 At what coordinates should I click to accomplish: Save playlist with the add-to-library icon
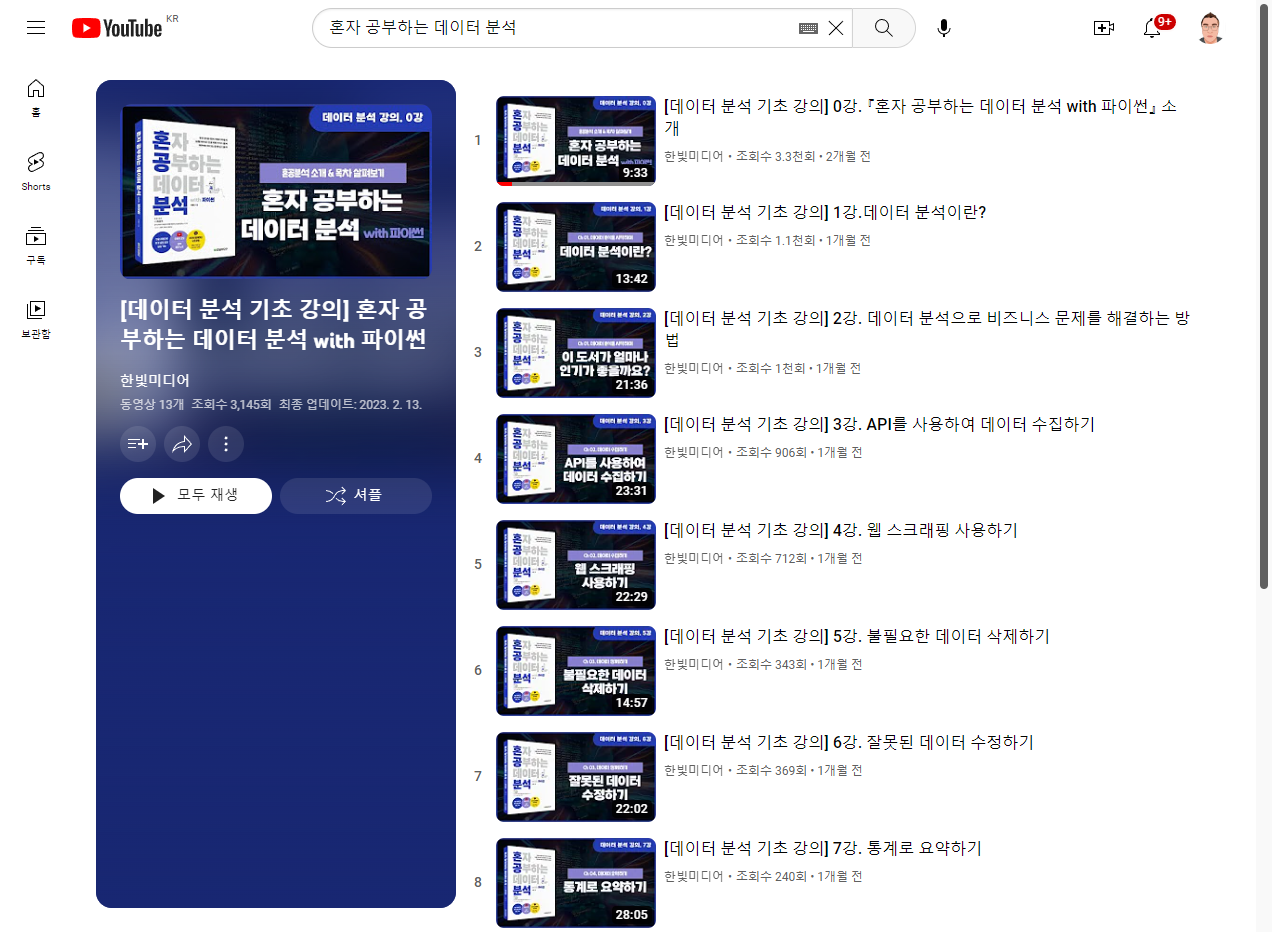138,444
